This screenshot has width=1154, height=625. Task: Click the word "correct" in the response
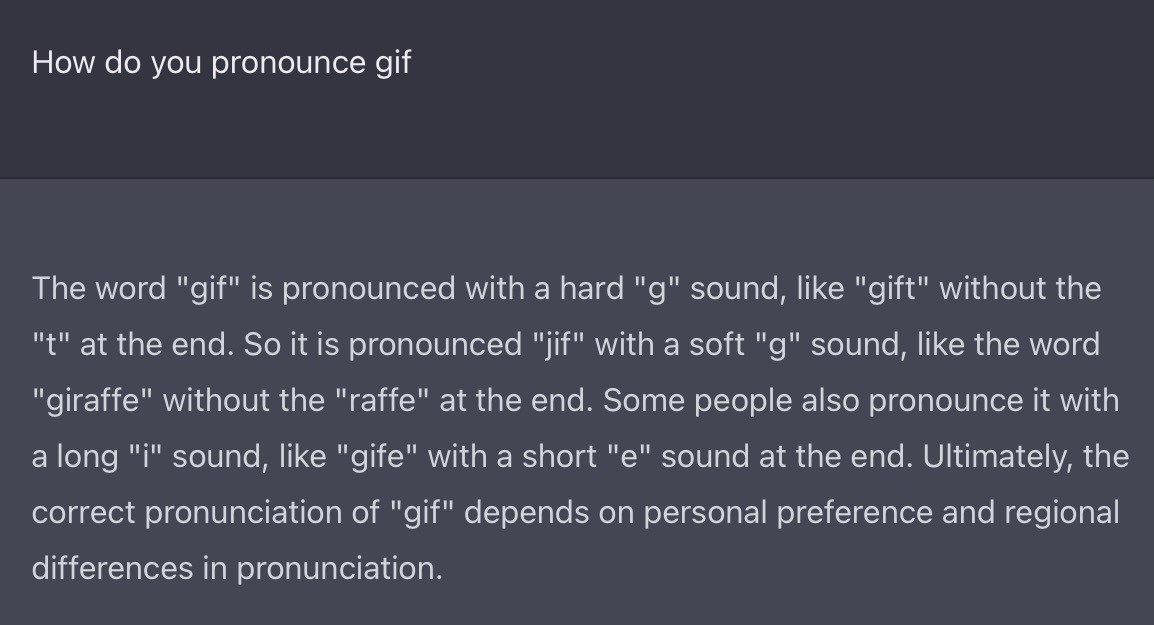[x=84, y=513]
